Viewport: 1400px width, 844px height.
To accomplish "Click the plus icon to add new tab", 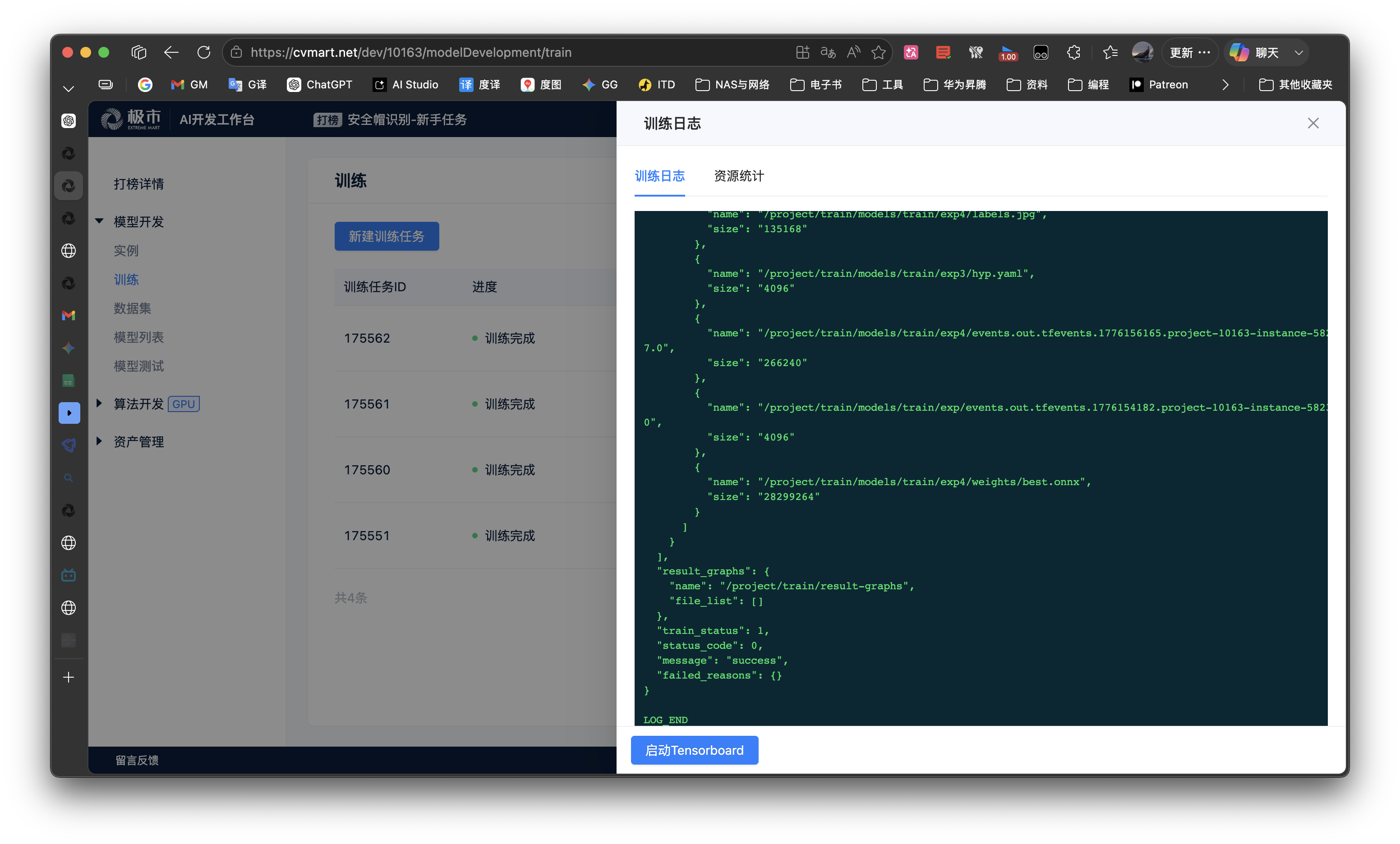I will 69,677.
